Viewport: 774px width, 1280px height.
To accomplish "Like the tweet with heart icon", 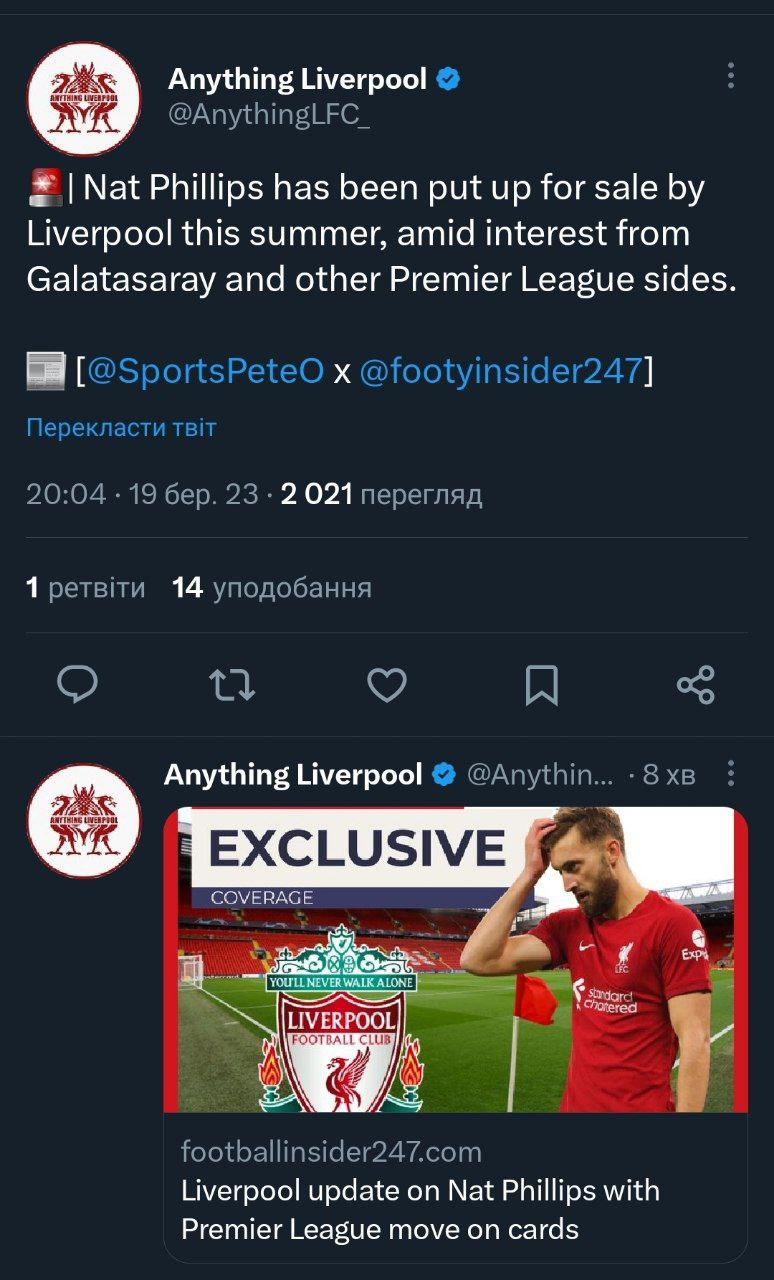I will click(387, 685).
